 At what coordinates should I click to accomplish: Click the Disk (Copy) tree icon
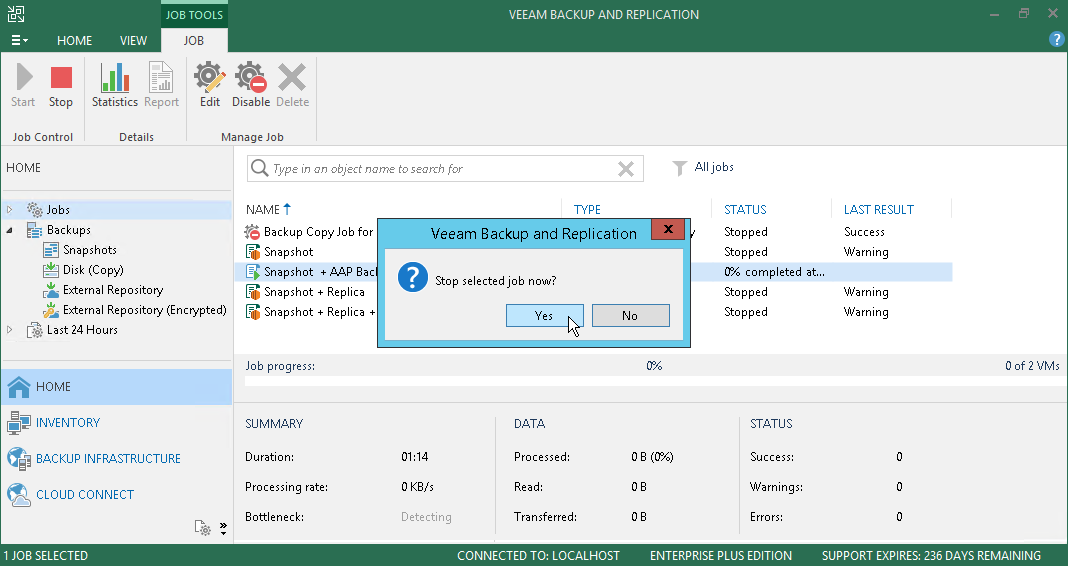(x=51, y=270)
